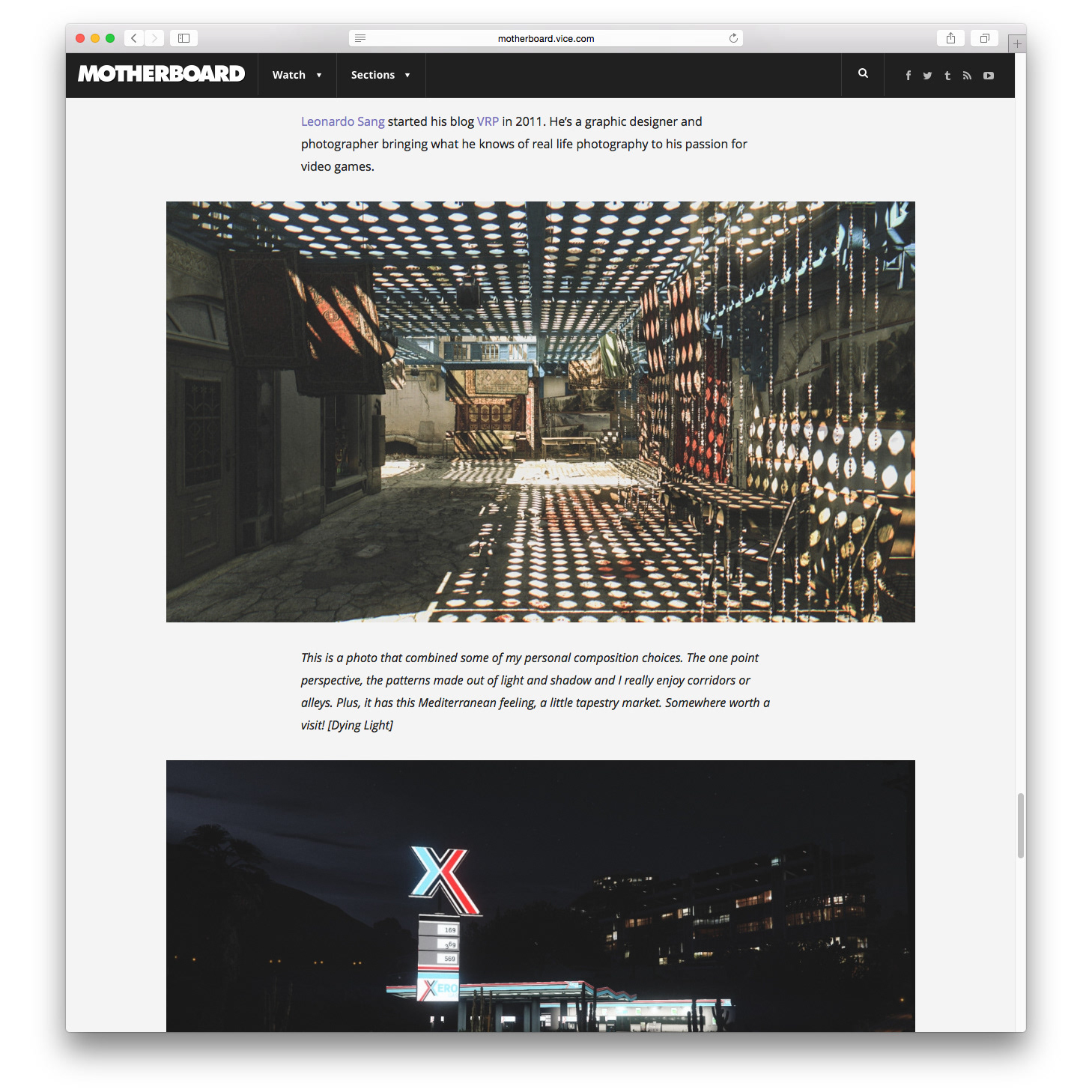Open Motherboard's Tumblr icon

tap(947, 76)
